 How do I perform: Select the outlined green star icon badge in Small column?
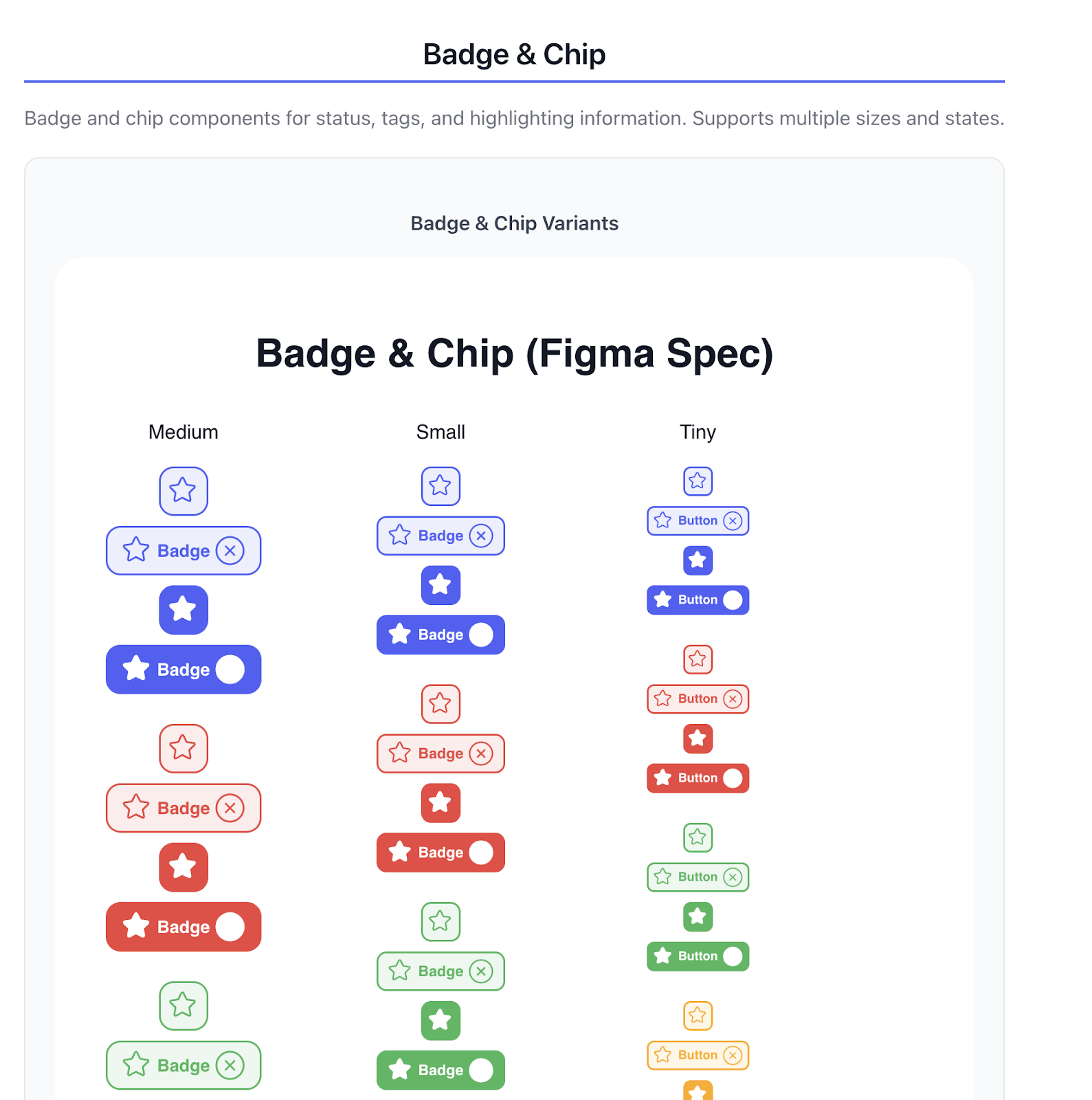(x=441, y=921)
